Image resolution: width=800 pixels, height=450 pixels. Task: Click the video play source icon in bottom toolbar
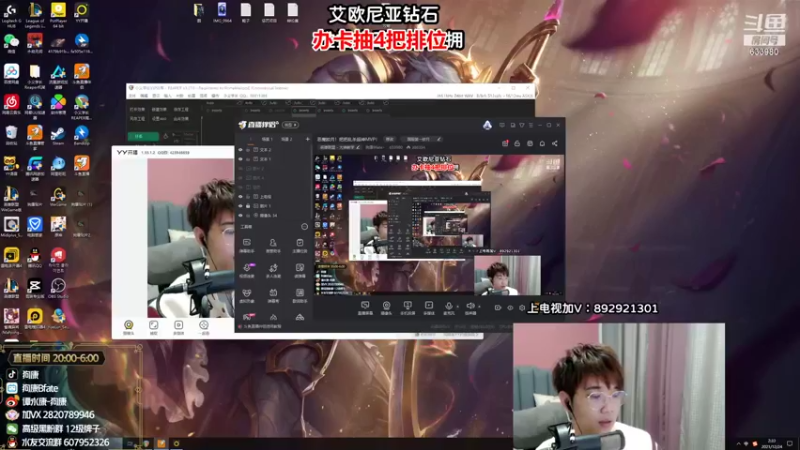[x=429, y=306]
